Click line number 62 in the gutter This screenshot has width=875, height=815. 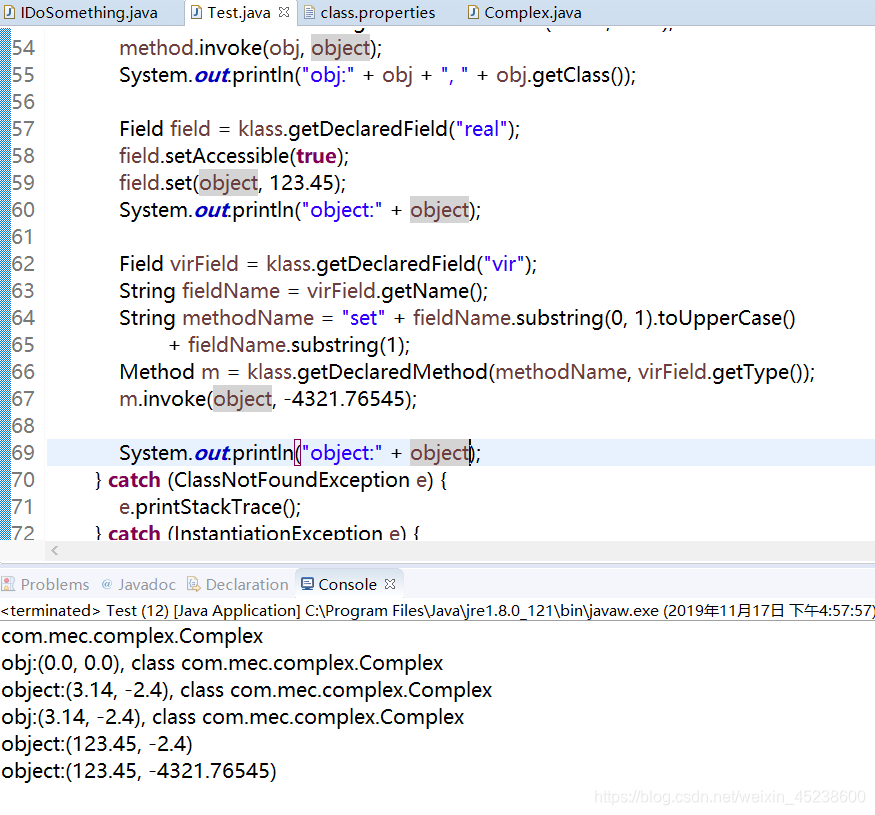[23, 263]
